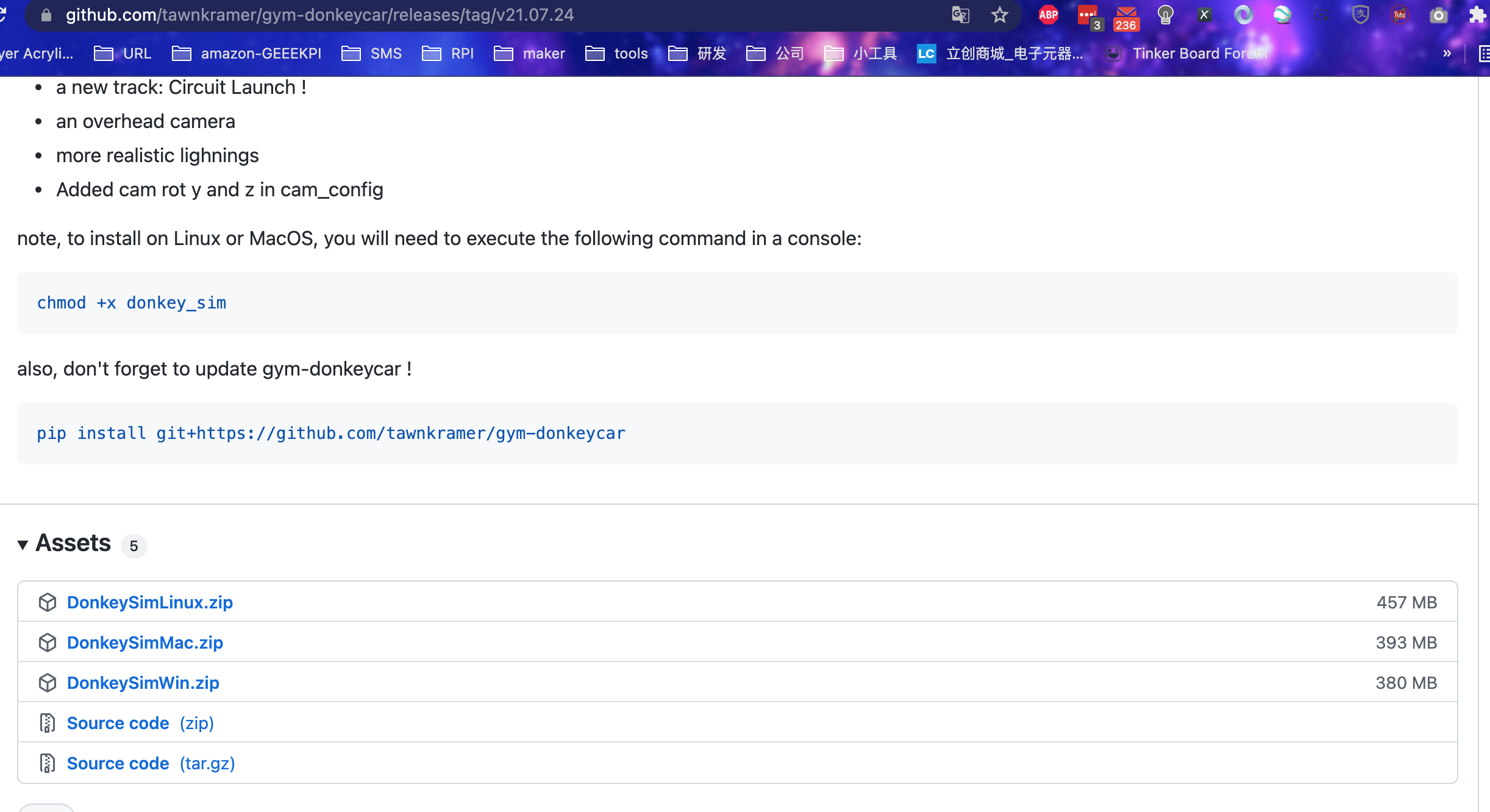Focus the address bar URL
The image size is (1490, 812).
pyautogui.click(x=320, y=15)
